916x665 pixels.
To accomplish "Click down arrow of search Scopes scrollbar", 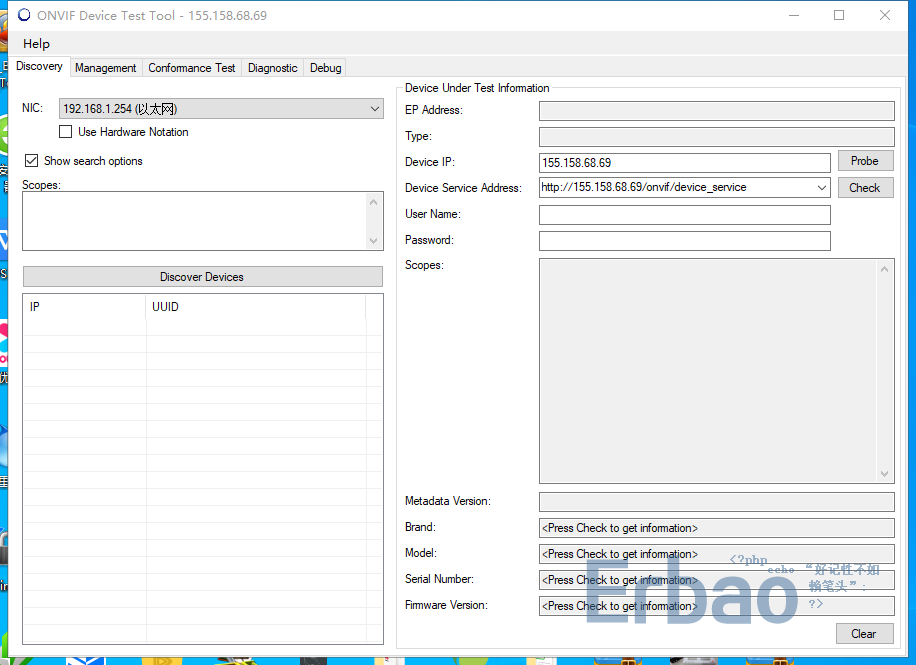I will click(374, 241).
